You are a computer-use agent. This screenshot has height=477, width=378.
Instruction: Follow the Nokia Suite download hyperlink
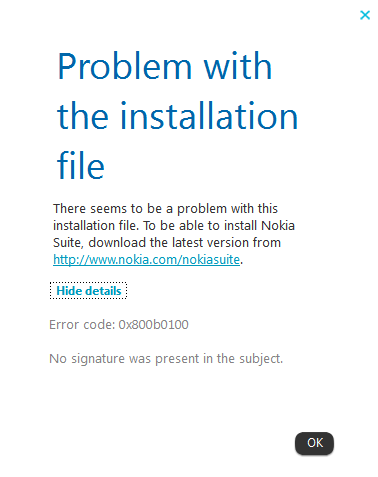pos(146,259)
